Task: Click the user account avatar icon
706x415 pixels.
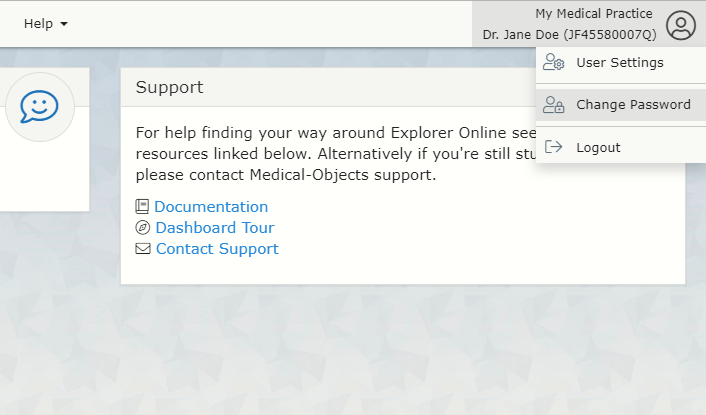Action: 681,25
